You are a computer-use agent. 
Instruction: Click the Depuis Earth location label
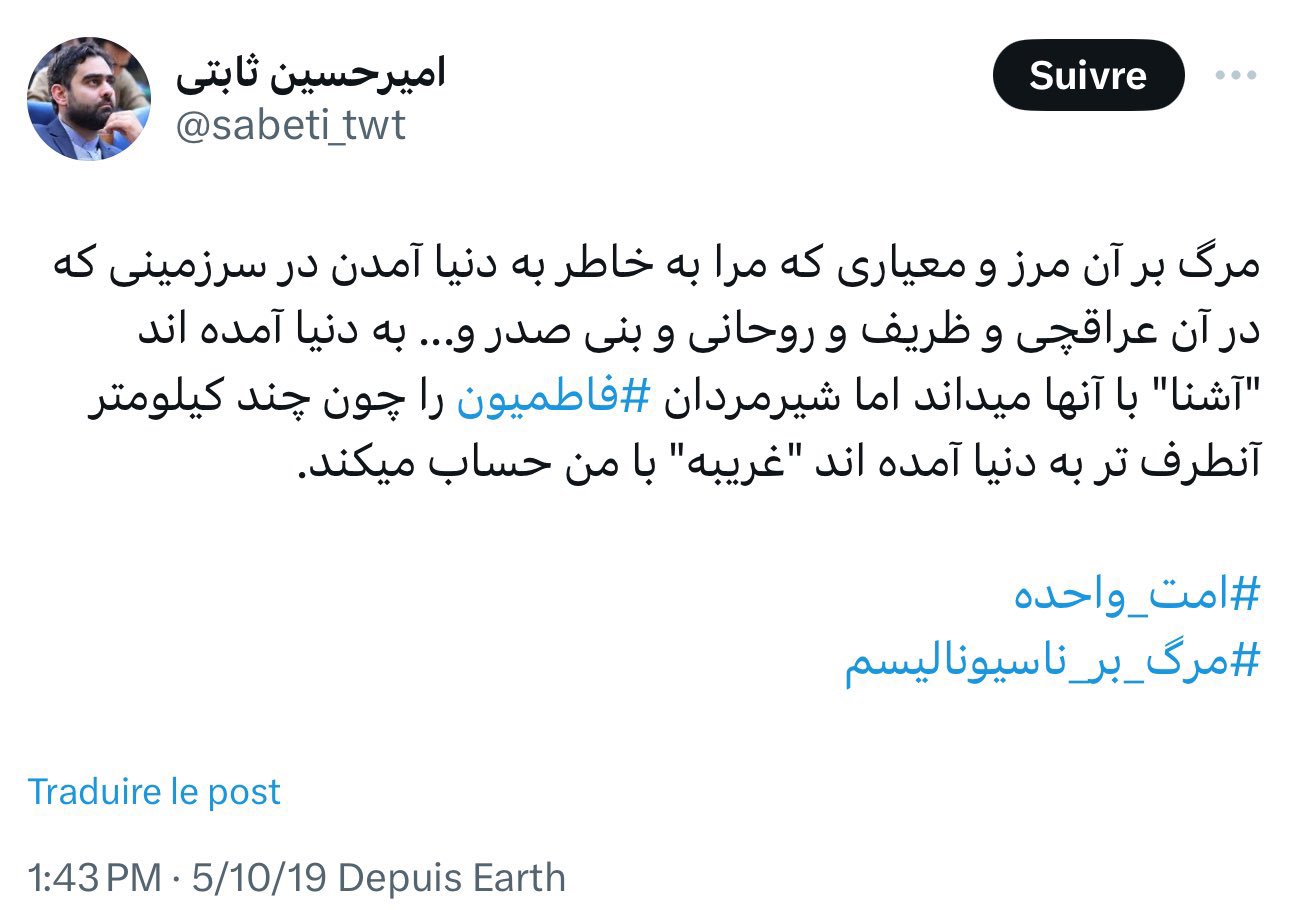452,878
